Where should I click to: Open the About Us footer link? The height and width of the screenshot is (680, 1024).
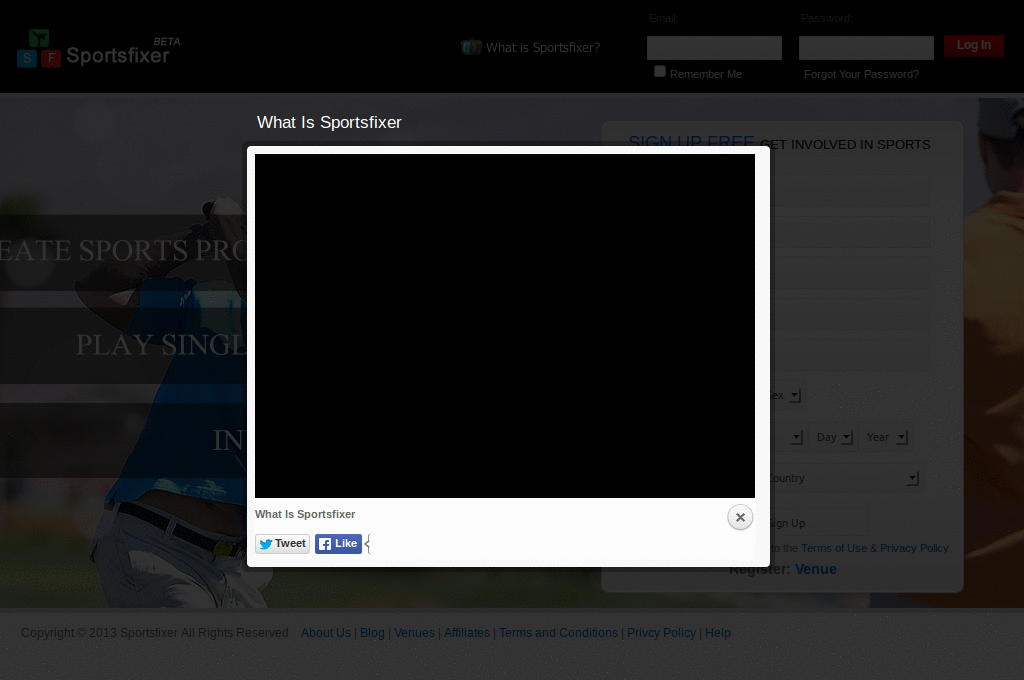click(326, 633)
